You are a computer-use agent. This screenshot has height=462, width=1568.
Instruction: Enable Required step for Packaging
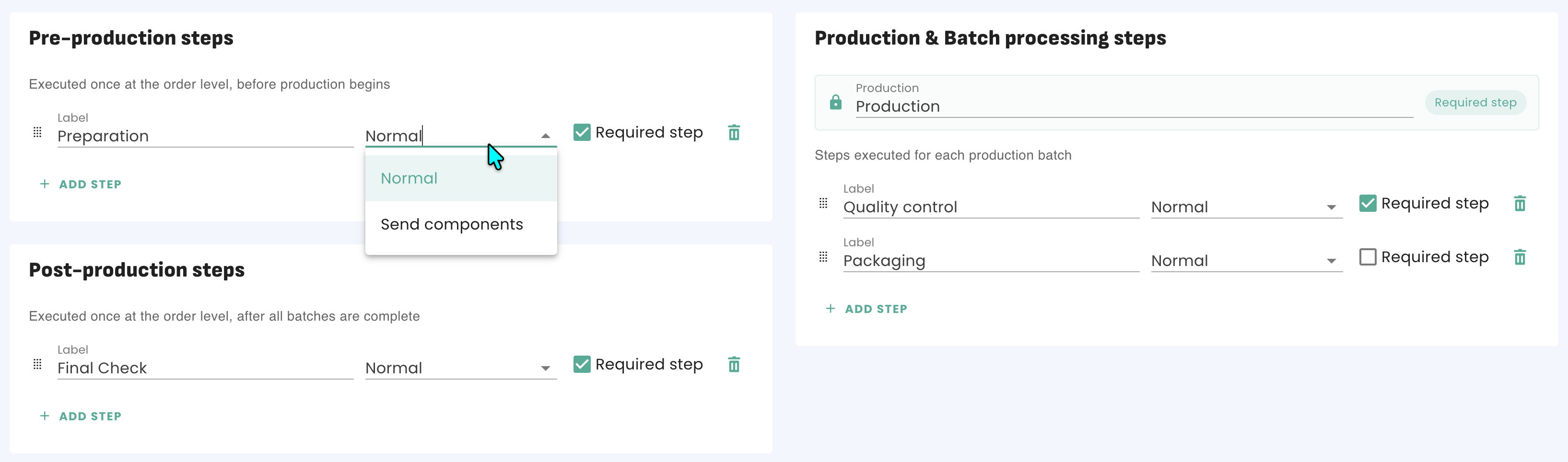click(1367, 257)
